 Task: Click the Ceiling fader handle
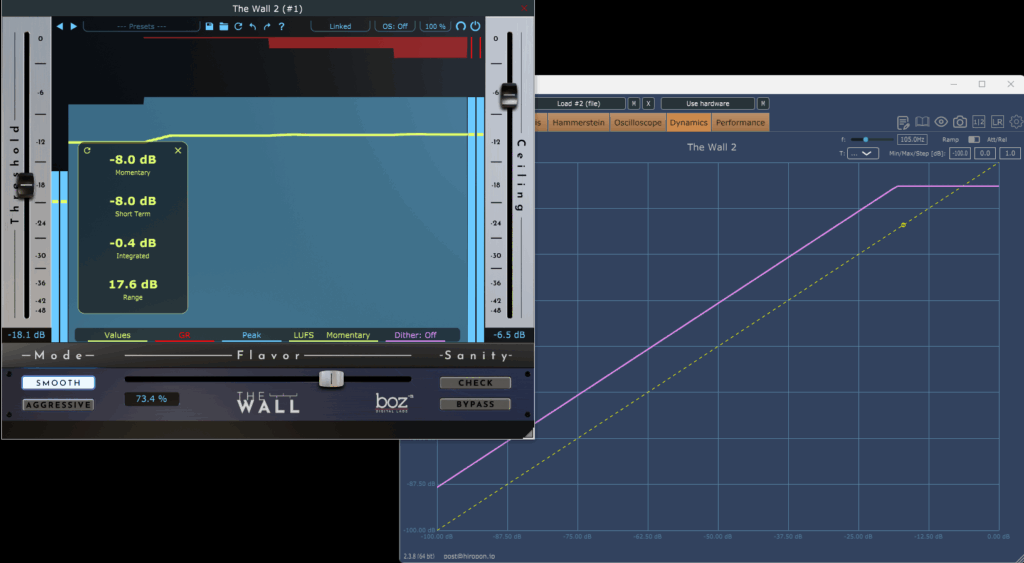[x=509, y=96]
